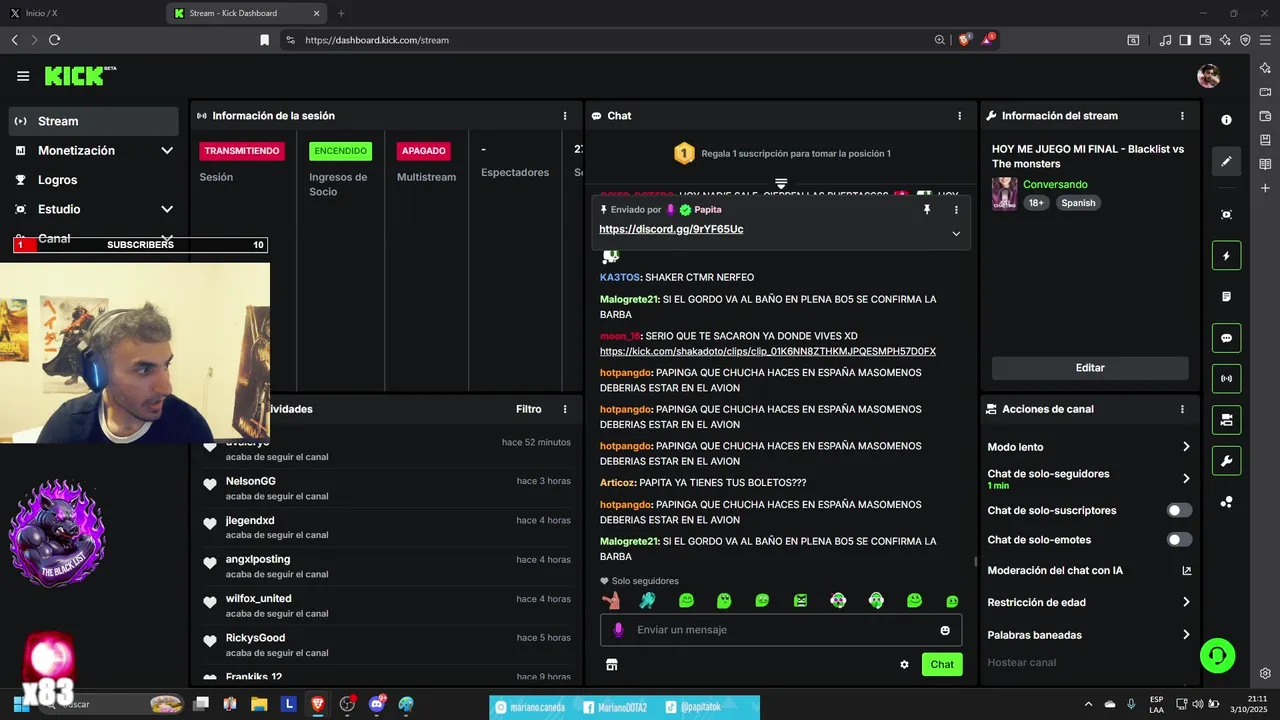This screenshot has height=720, width=1280.
Task: Open File Explorer from the taskbar
Action: (x=259, y=704)
